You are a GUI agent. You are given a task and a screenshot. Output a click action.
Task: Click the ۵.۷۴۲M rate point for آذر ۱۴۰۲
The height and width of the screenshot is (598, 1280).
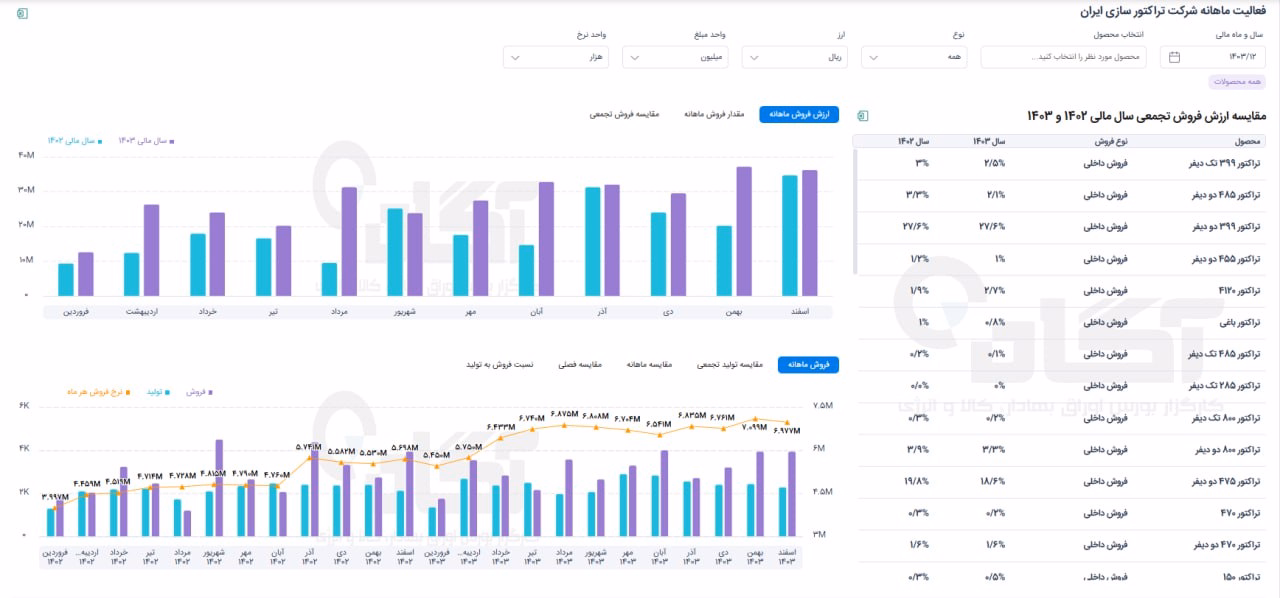(310, 457)
